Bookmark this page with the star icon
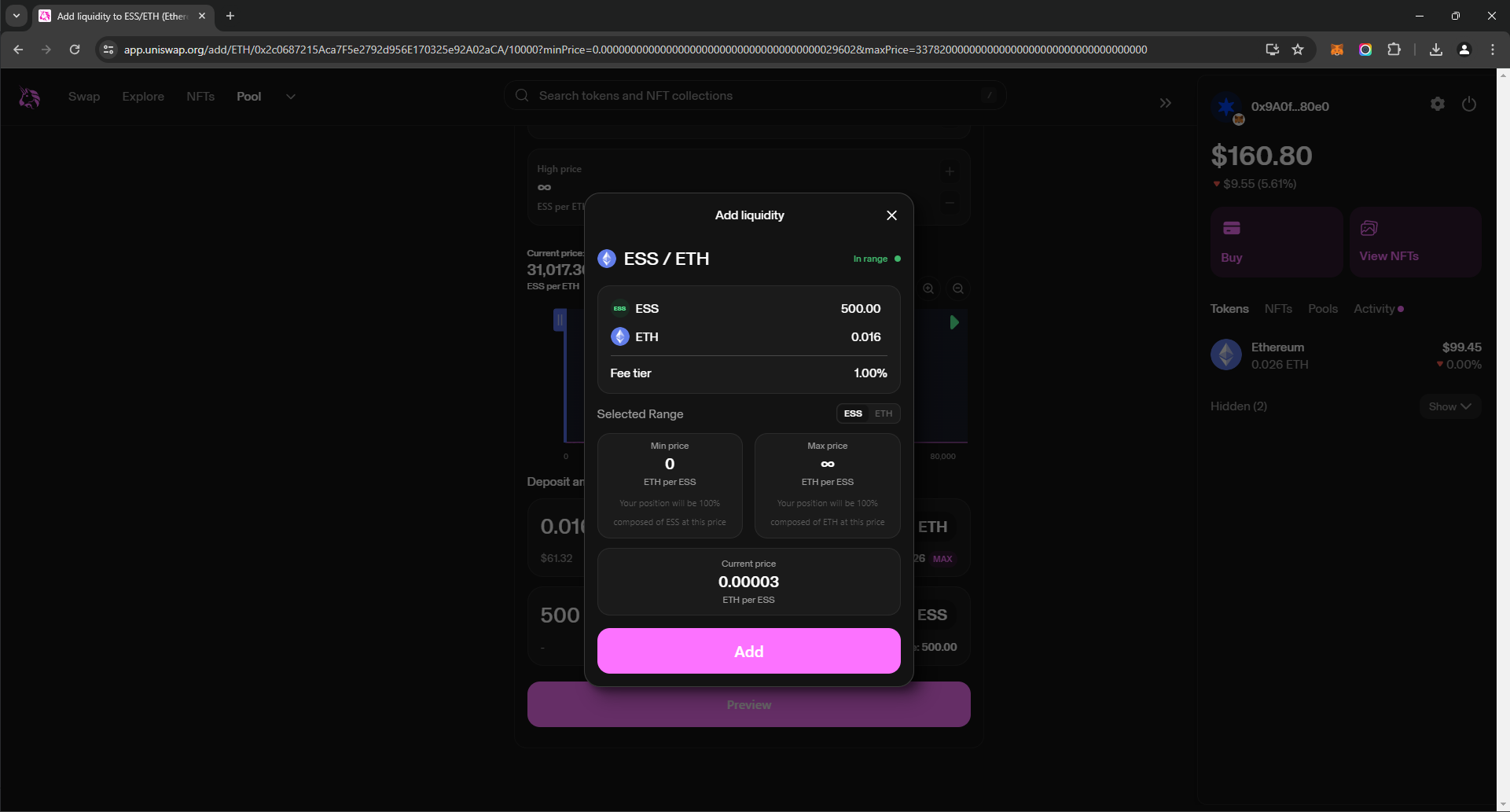This screenshot has width=1510, height=812. click(x=1298, y=50)
